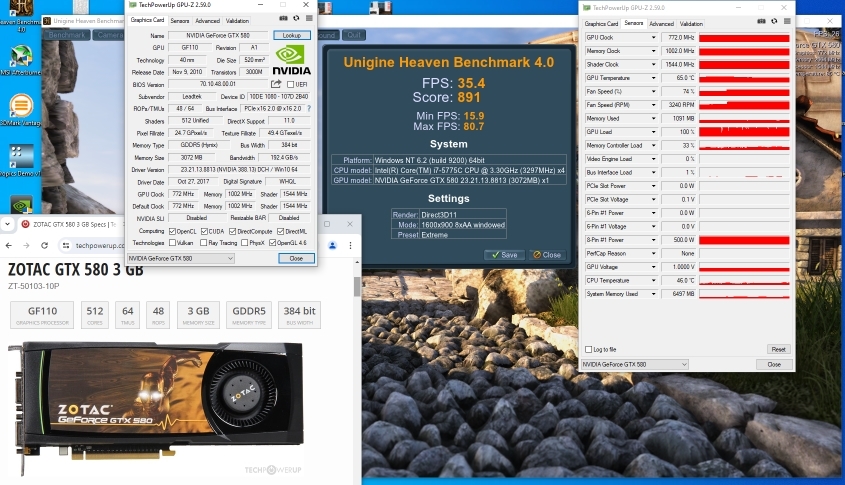
Task: Click refresh icon in left GPU-Z window
Action: pos(296,18)
